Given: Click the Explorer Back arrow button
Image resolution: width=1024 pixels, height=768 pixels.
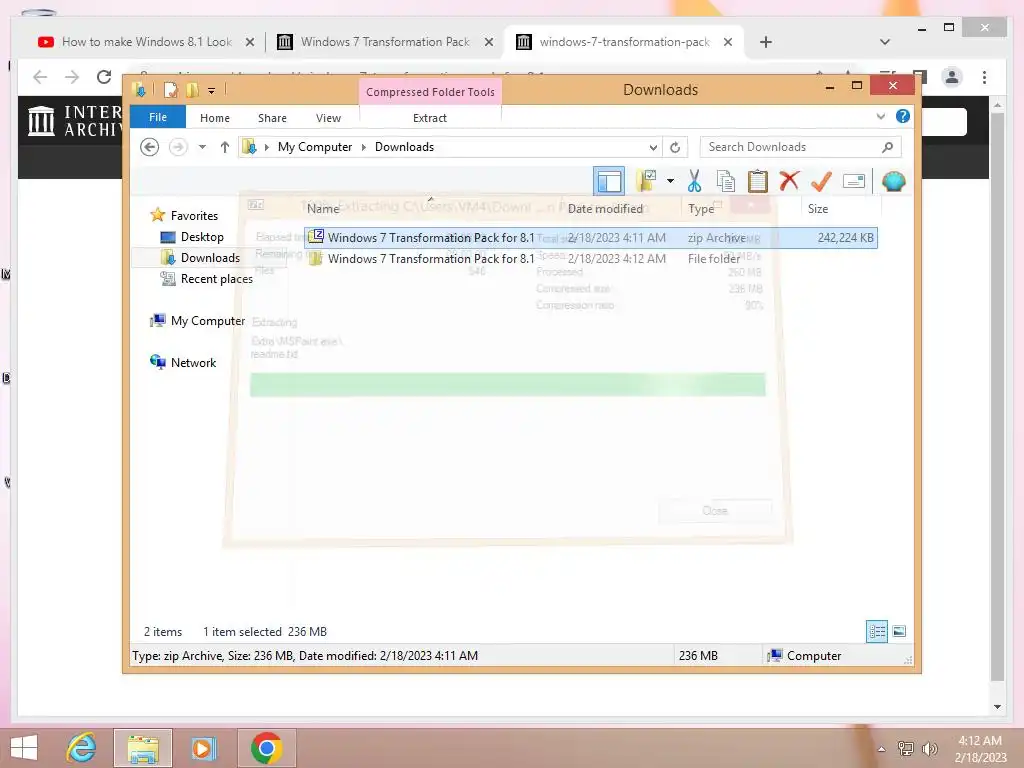Looking at the screenshot, I should (x=150, y=147).
